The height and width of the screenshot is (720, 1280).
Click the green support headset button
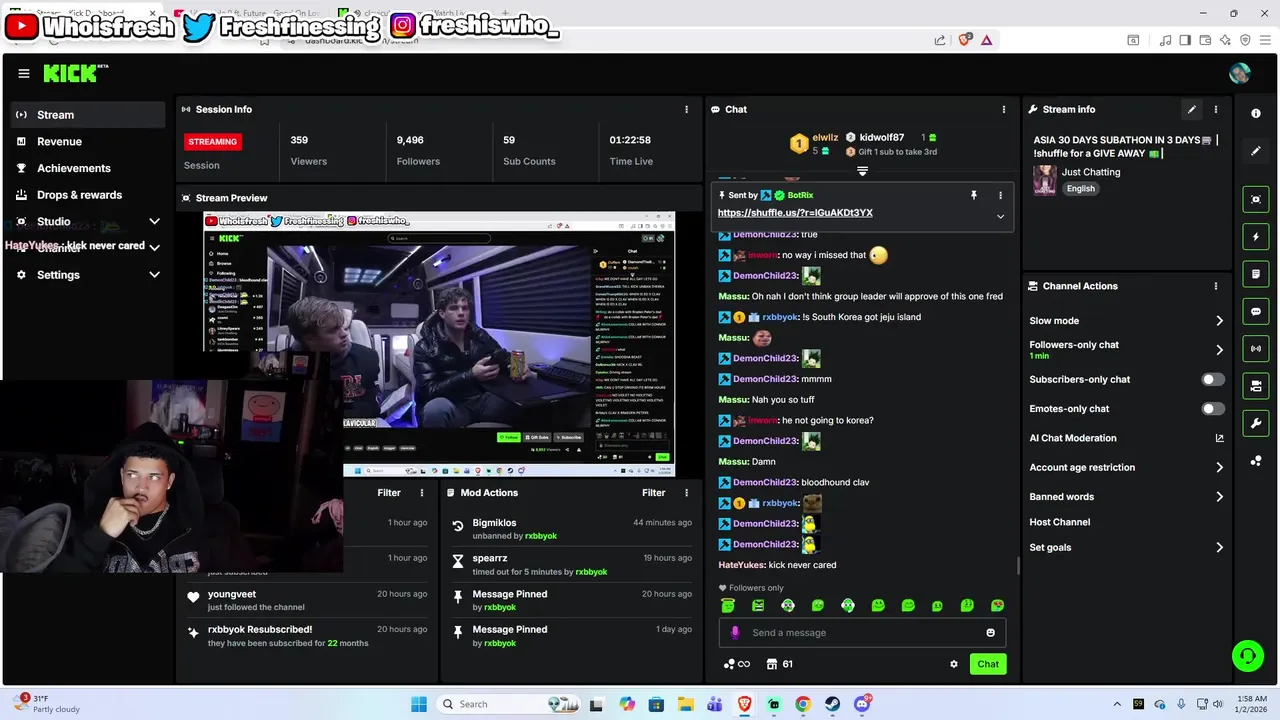click(1247, 656)
